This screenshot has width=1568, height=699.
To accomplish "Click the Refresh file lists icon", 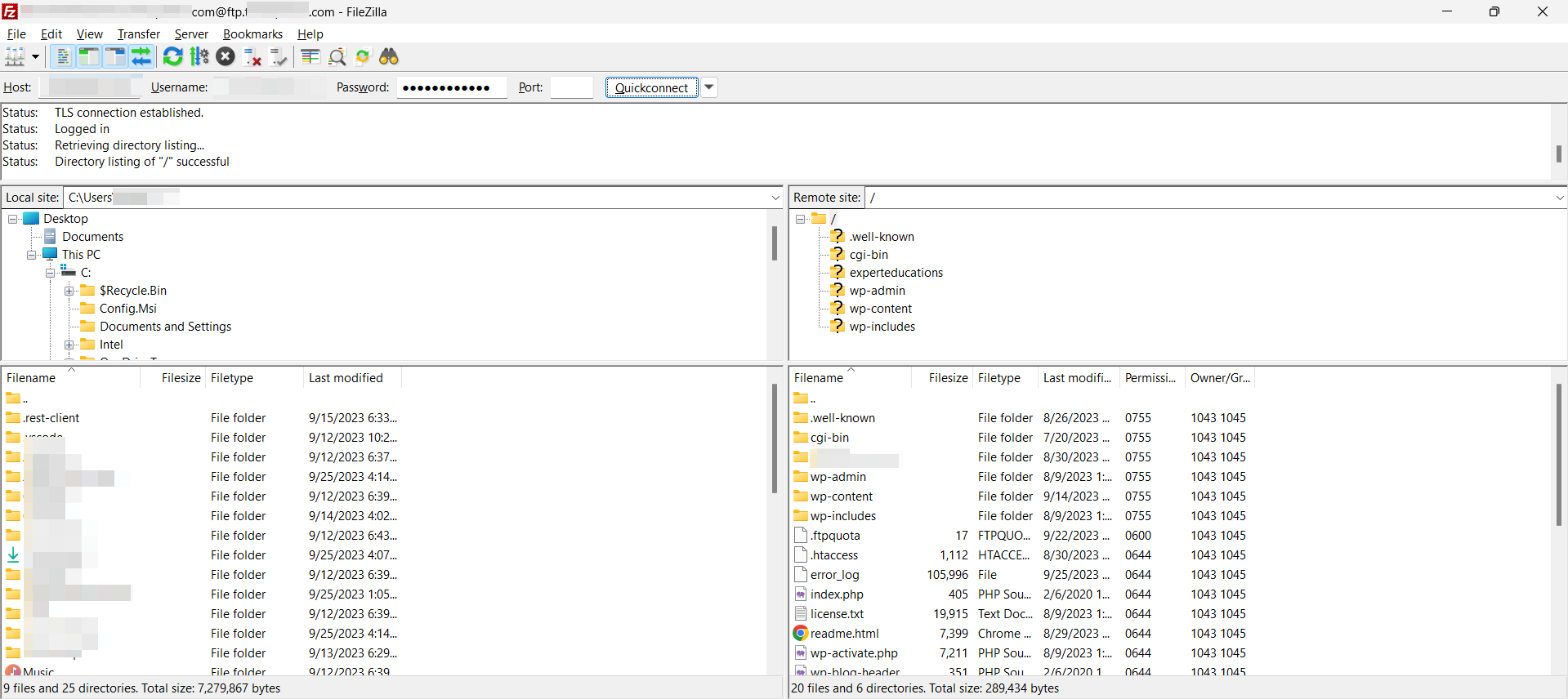I will (172, 56).
